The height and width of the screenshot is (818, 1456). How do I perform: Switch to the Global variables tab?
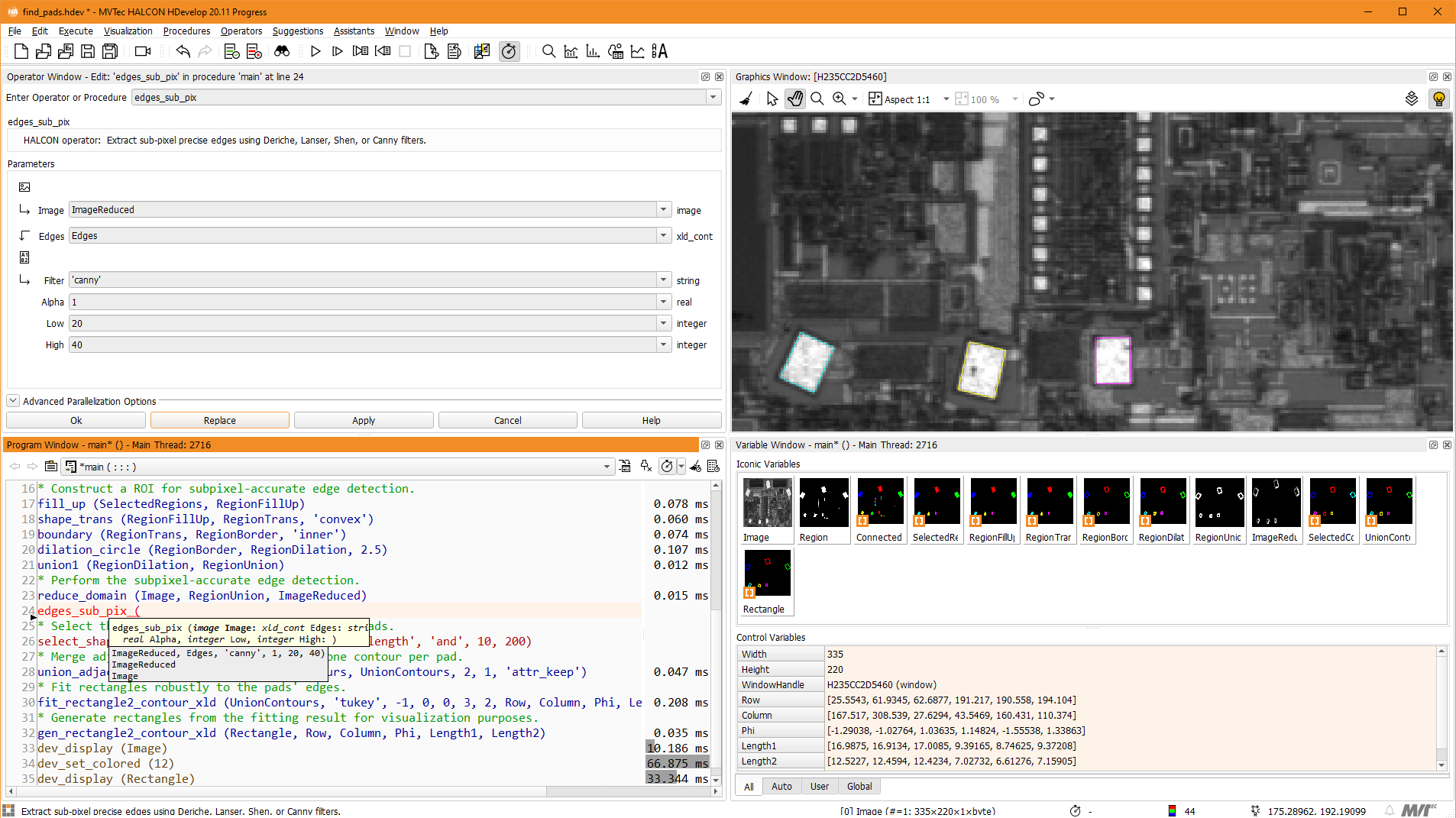[x=859, y=786]
